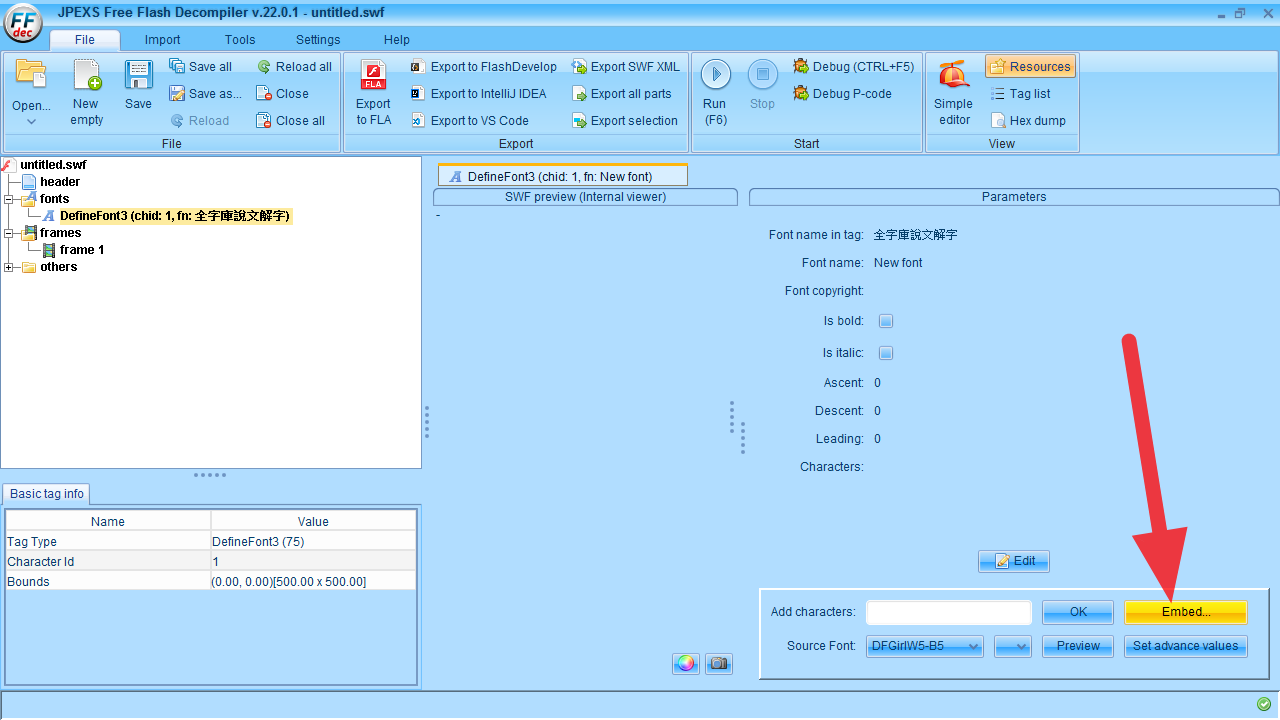Image resolution: width=1280 pixels, height=720 pixels.
Task: Click Save as... in ribbon
Action: pos(206,94)
